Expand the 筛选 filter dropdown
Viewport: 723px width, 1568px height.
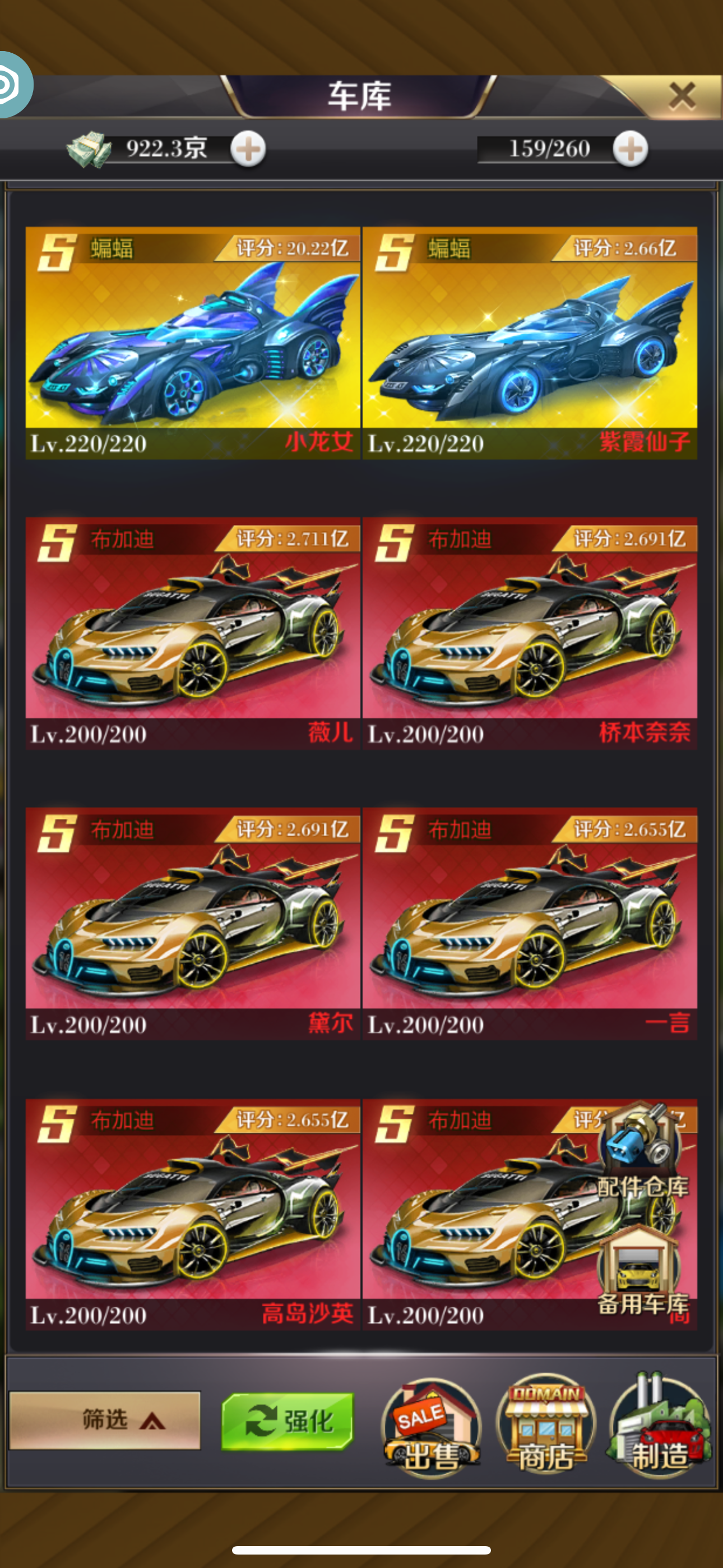point(105,1419)
